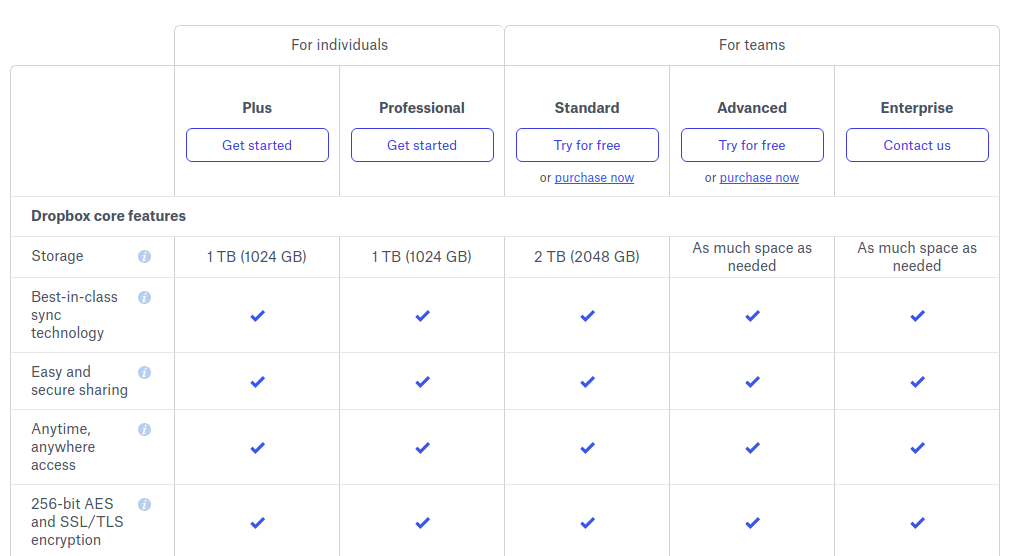Start free trial for the Advanced plan

[x=752, y=145]
